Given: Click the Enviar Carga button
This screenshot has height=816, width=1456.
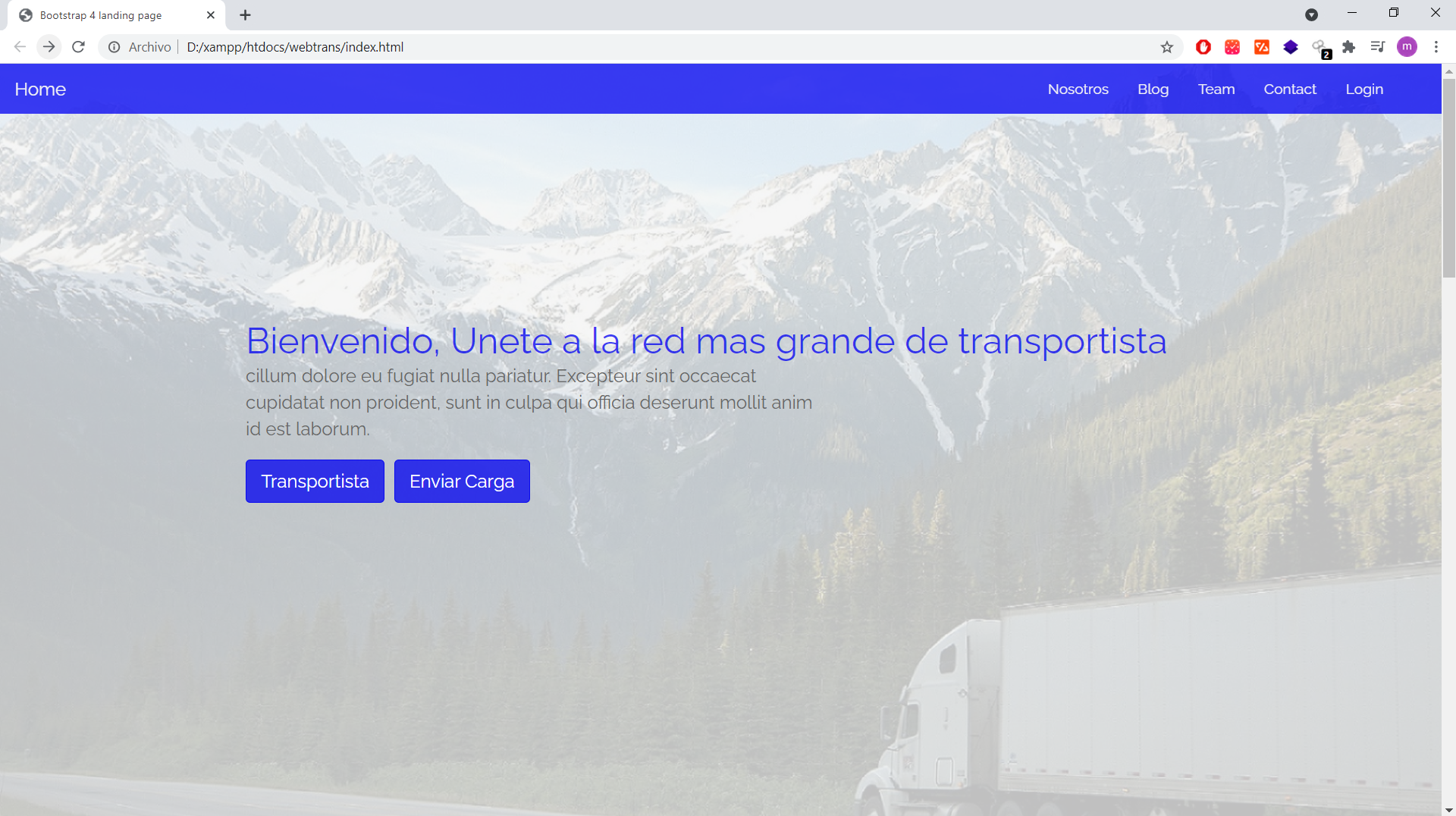Looking at the screenshot, I should [x=462, y=482].
